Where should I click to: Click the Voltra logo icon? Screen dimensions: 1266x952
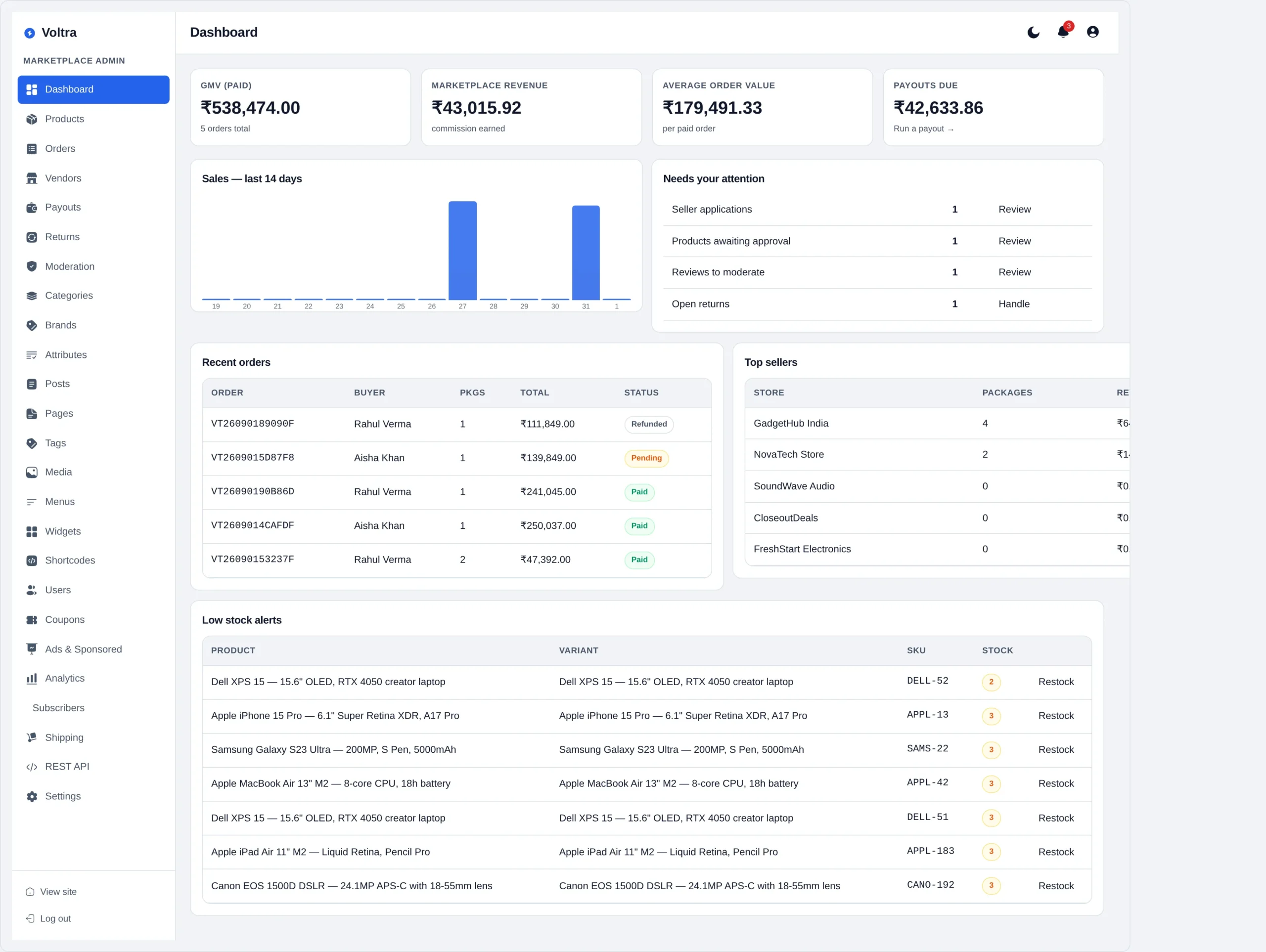(x=30, y=33)
